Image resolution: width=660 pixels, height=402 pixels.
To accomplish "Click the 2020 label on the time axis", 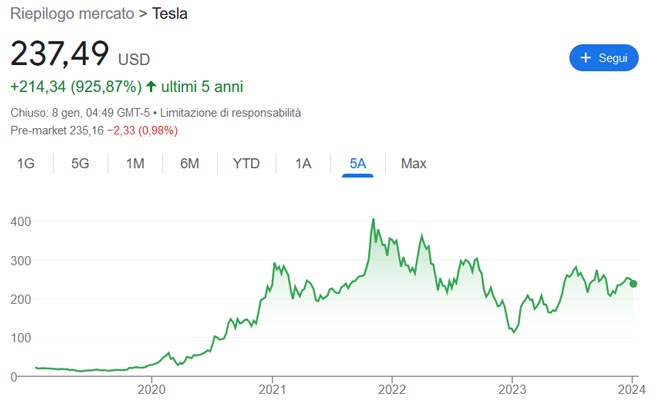I will [152, 390].
